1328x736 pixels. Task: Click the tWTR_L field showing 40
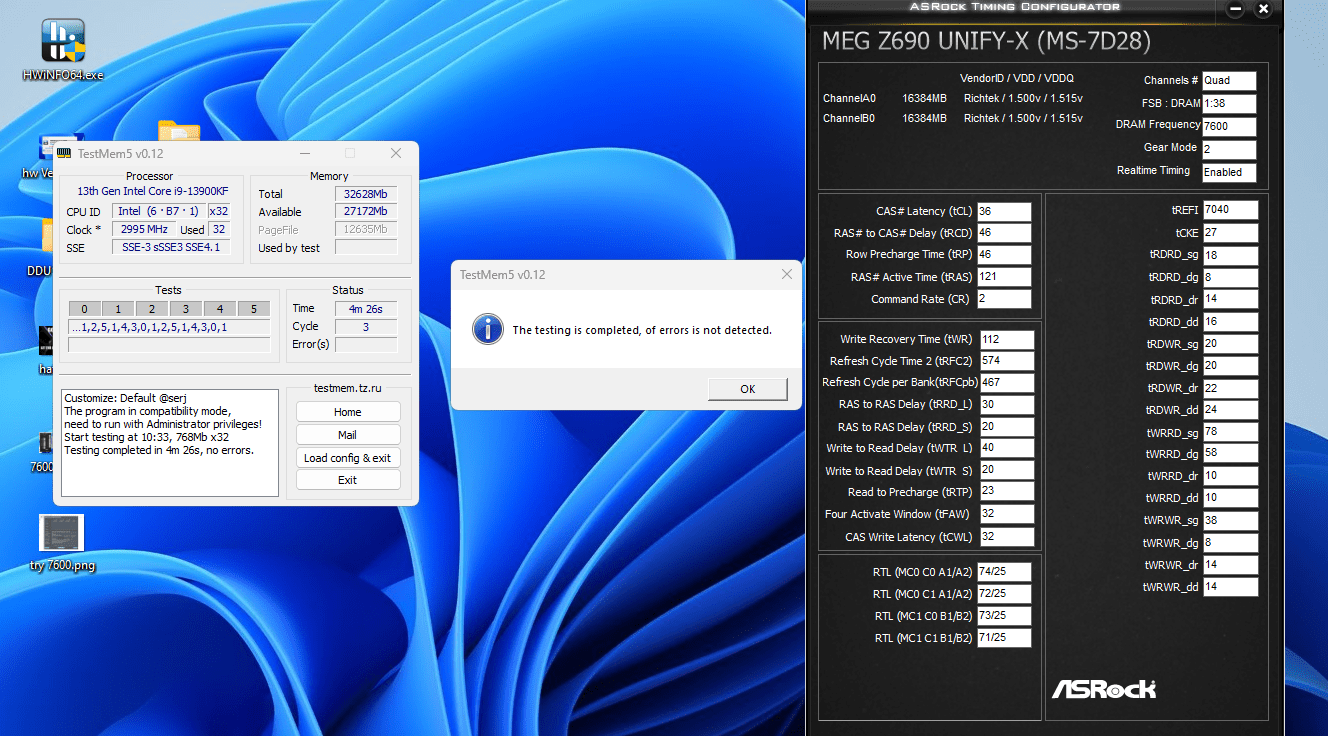1007,449
